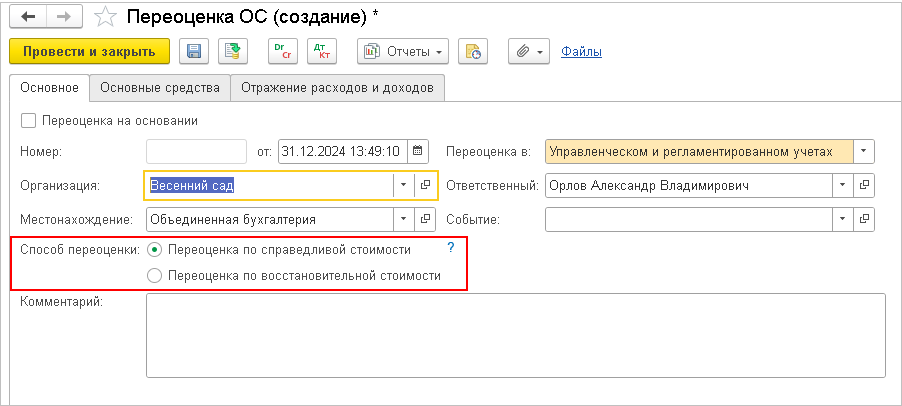The width and height of the screenshot is (902, 406).
Task: Click the document with clock toolbar icon
Action: pos(474,51)
